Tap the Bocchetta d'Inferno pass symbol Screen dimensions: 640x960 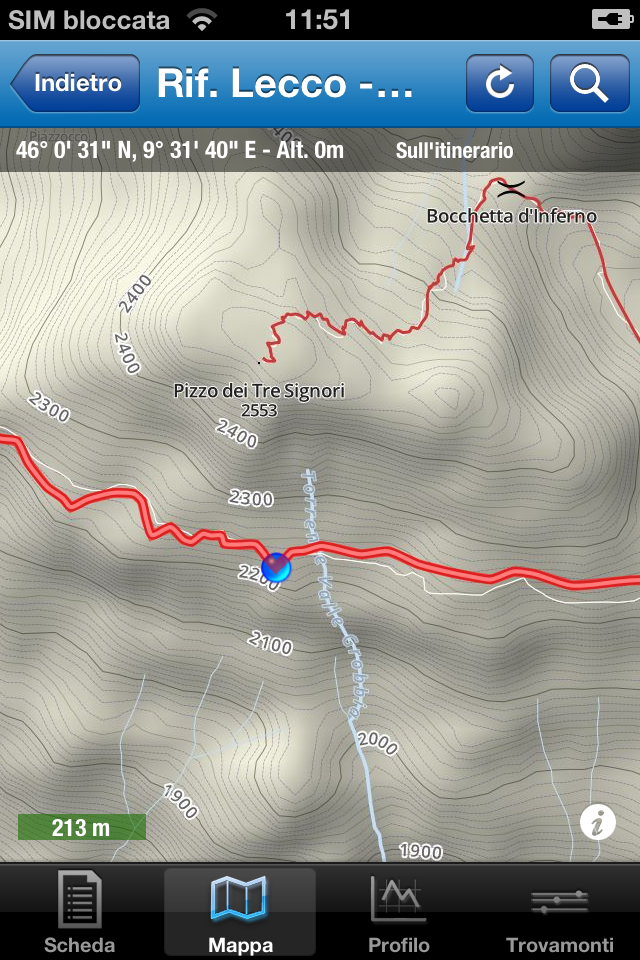511,189
